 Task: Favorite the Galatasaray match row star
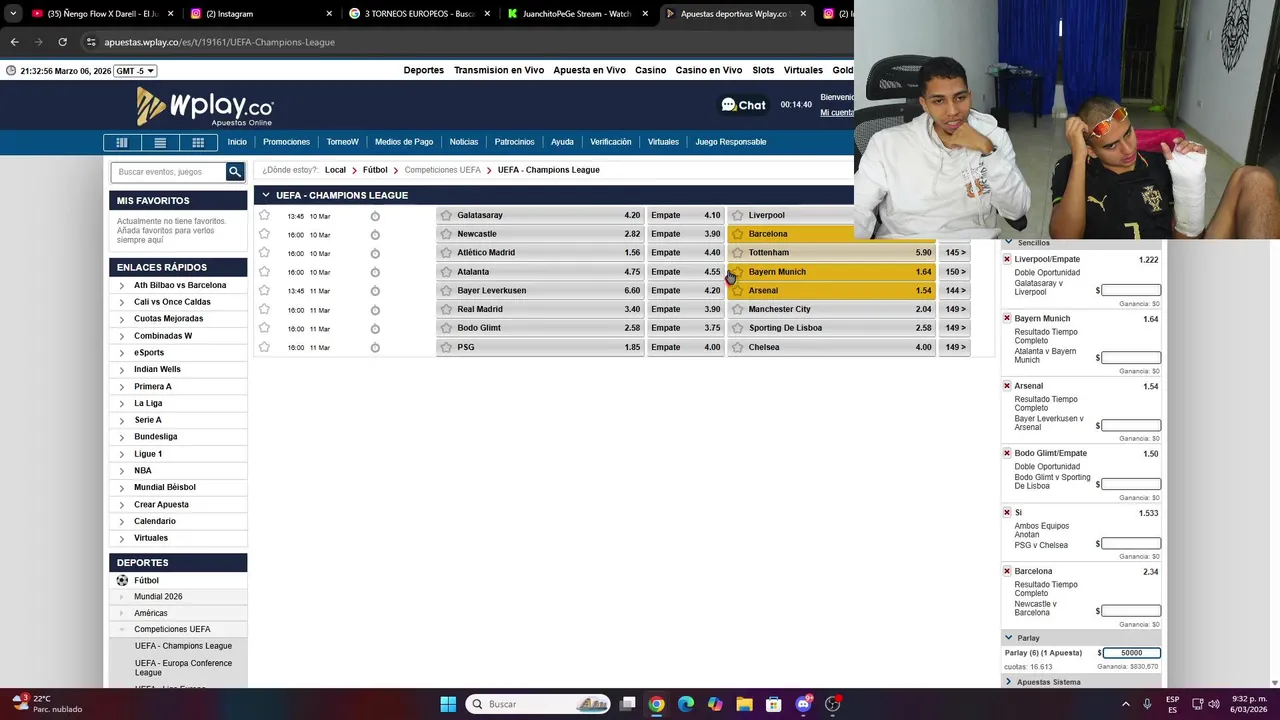click(x=264, y=215)
